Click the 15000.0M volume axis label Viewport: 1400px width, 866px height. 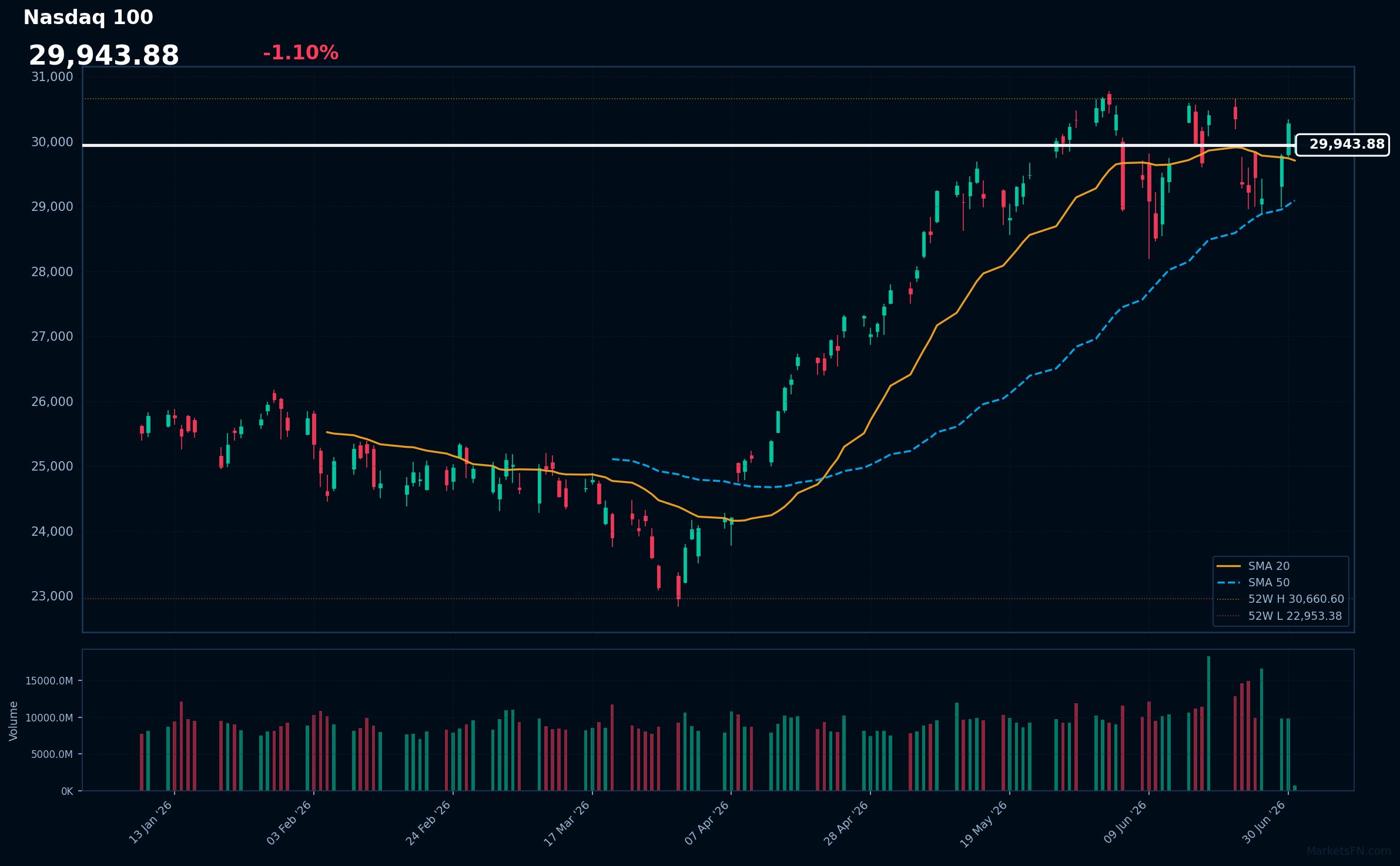tap(49, 681)
